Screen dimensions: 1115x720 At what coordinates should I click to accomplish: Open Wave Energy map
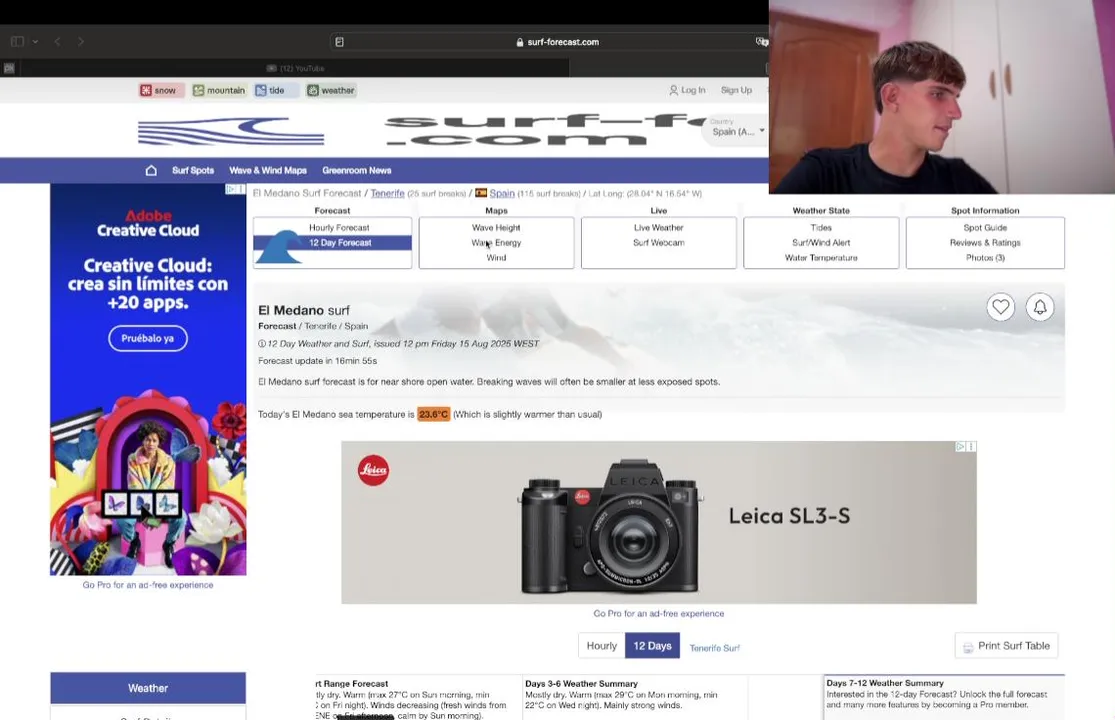click(496, 243)
